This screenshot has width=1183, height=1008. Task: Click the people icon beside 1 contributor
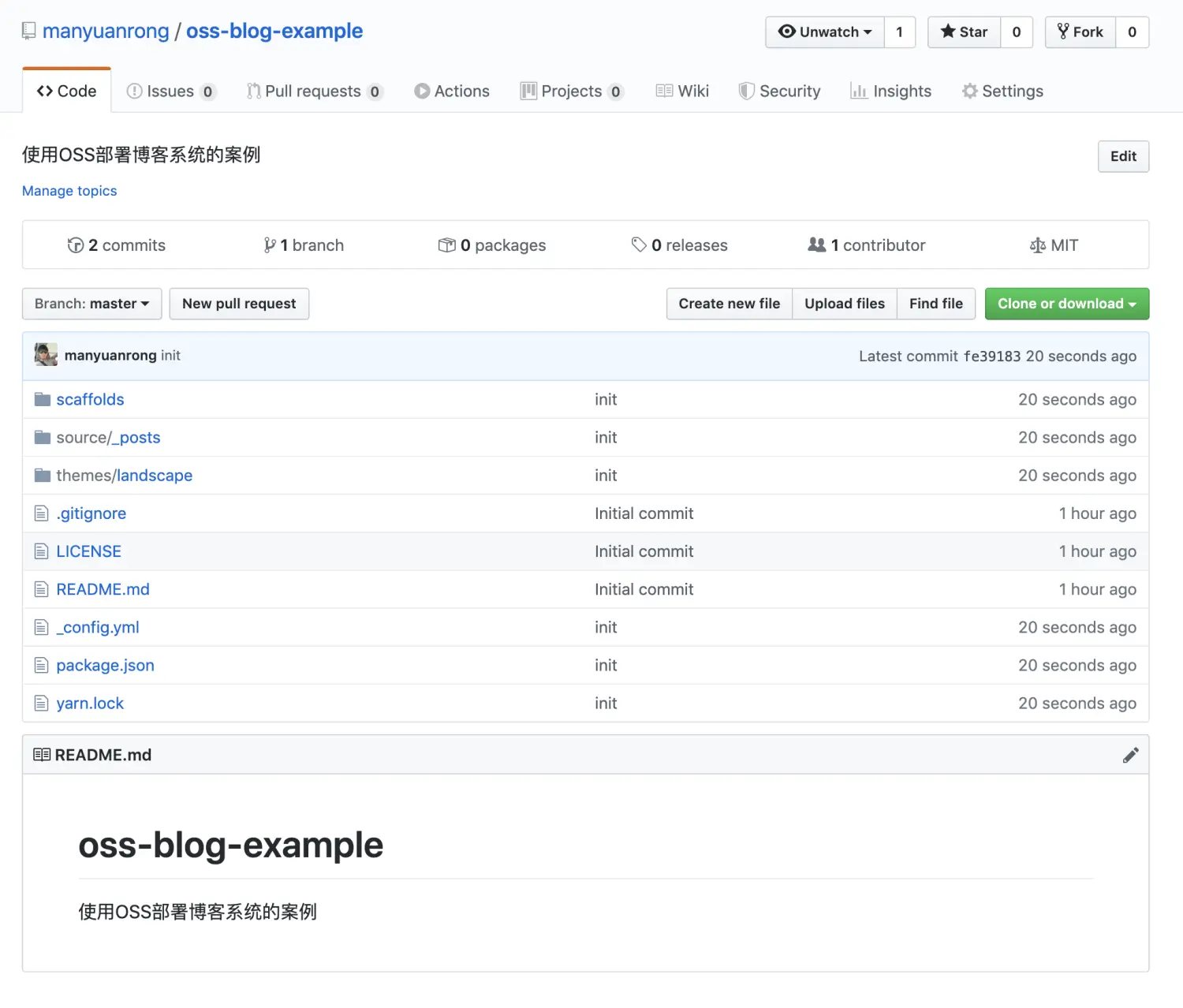817,245
